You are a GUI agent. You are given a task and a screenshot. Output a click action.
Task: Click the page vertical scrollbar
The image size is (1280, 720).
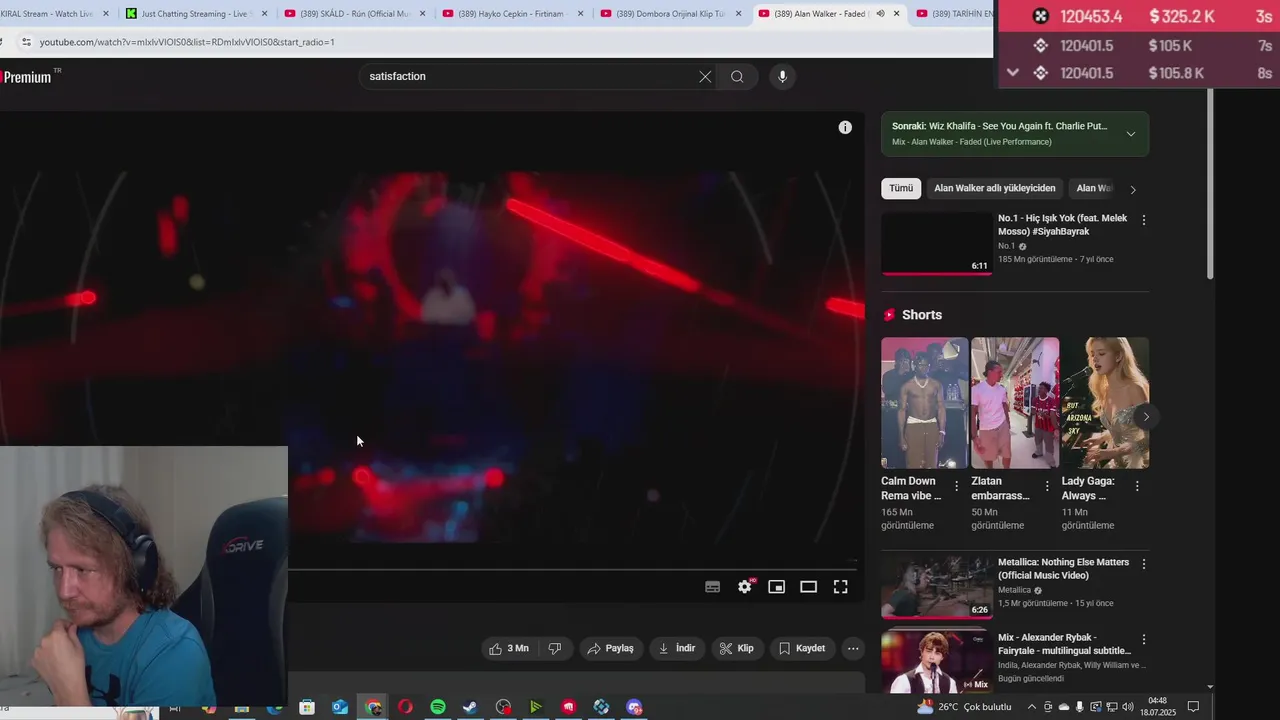(1210, 185)
